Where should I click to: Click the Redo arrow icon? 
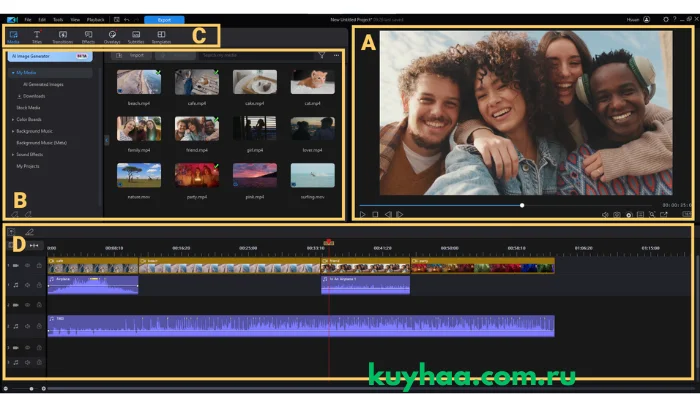coord(136,20)
